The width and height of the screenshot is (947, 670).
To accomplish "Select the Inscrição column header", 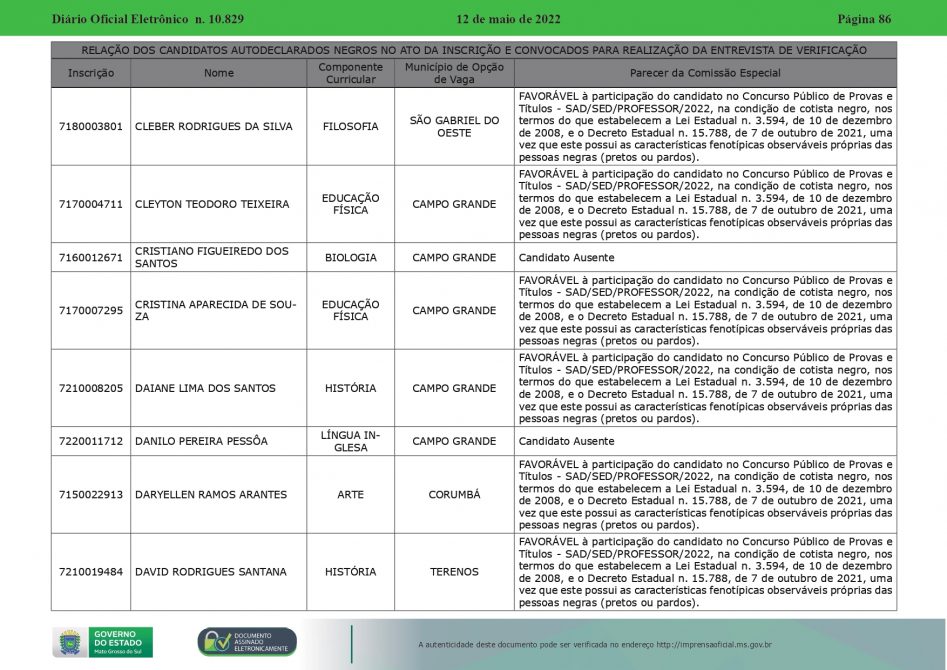I will [91, 73].
